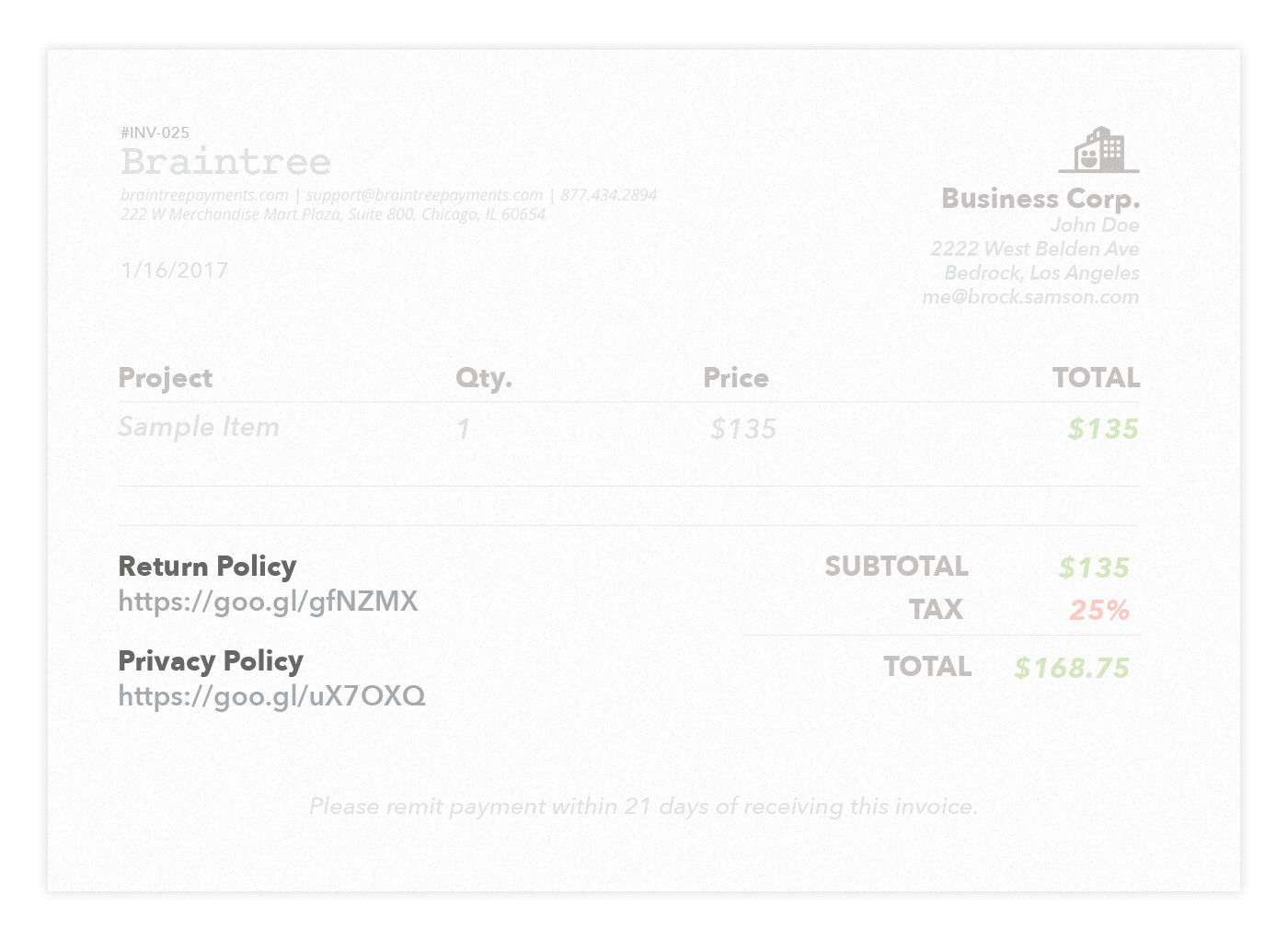Edit the Sample Item project name
The height and width of the screenshot is (940, 1288).
point(199,428)
